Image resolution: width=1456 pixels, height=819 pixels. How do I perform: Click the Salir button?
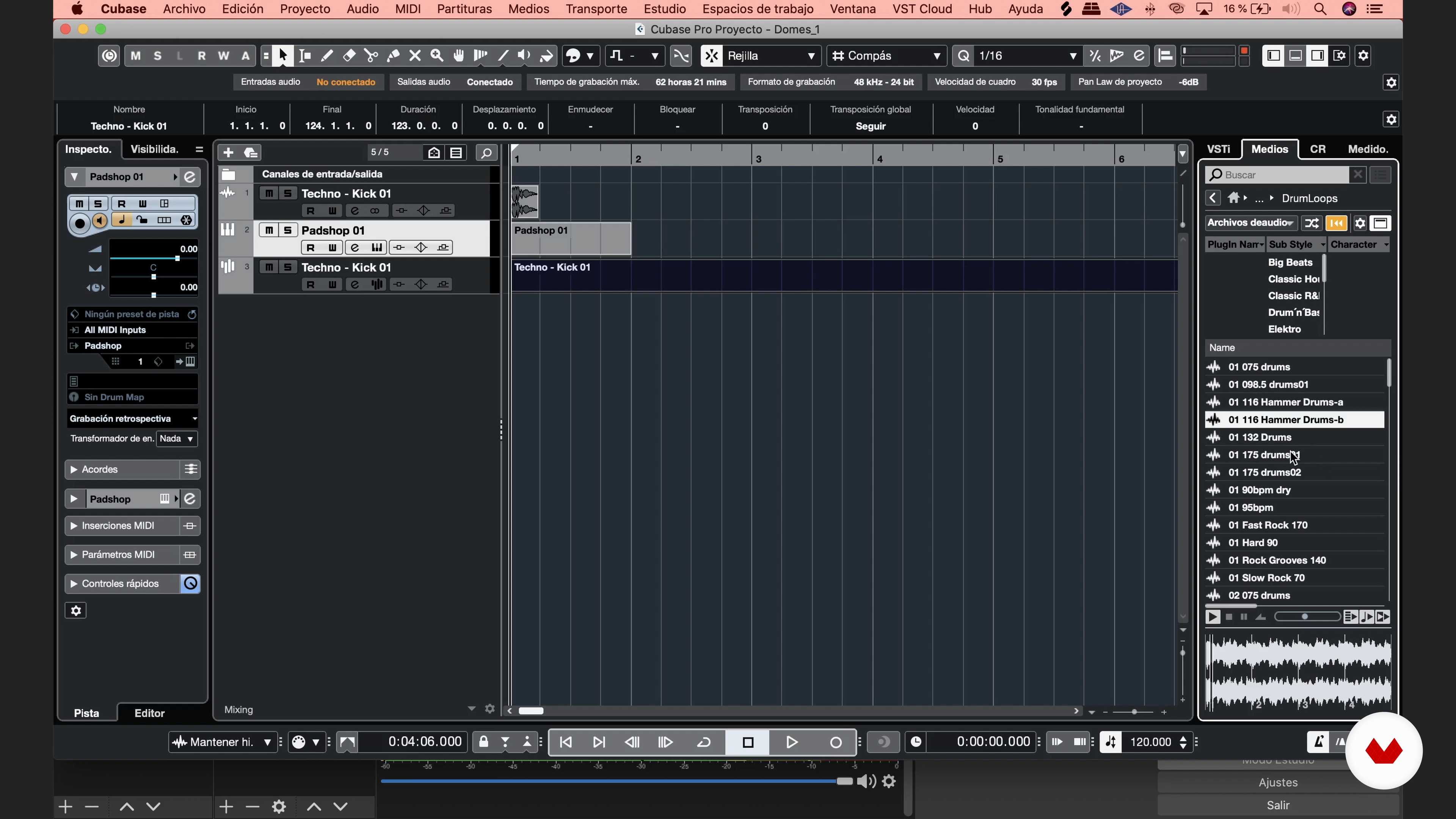[x=1277, y=805]
